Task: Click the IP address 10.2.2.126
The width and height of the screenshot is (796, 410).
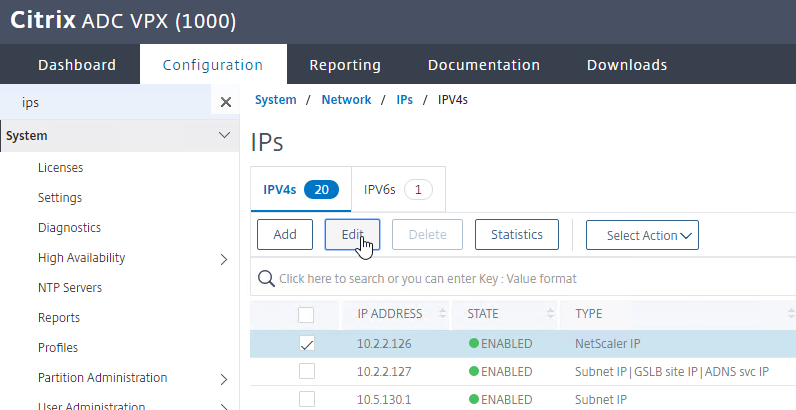Action: [x=384, y=344]
